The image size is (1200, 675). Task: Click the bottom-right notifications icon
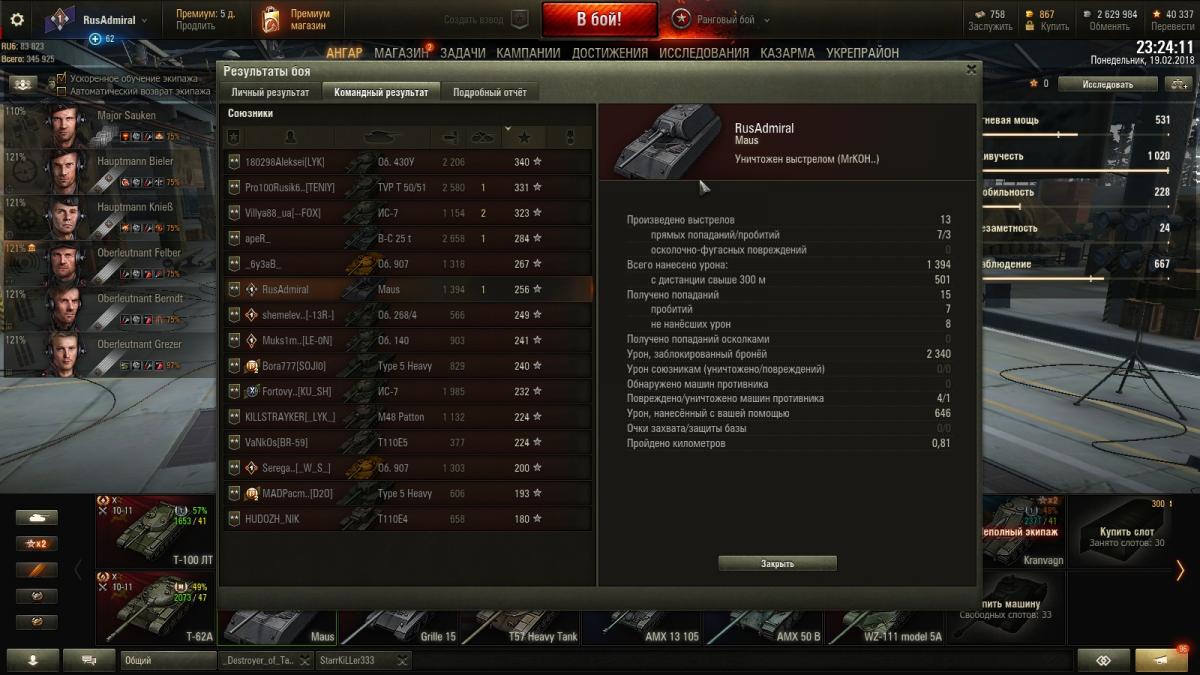pos(1161,660)
